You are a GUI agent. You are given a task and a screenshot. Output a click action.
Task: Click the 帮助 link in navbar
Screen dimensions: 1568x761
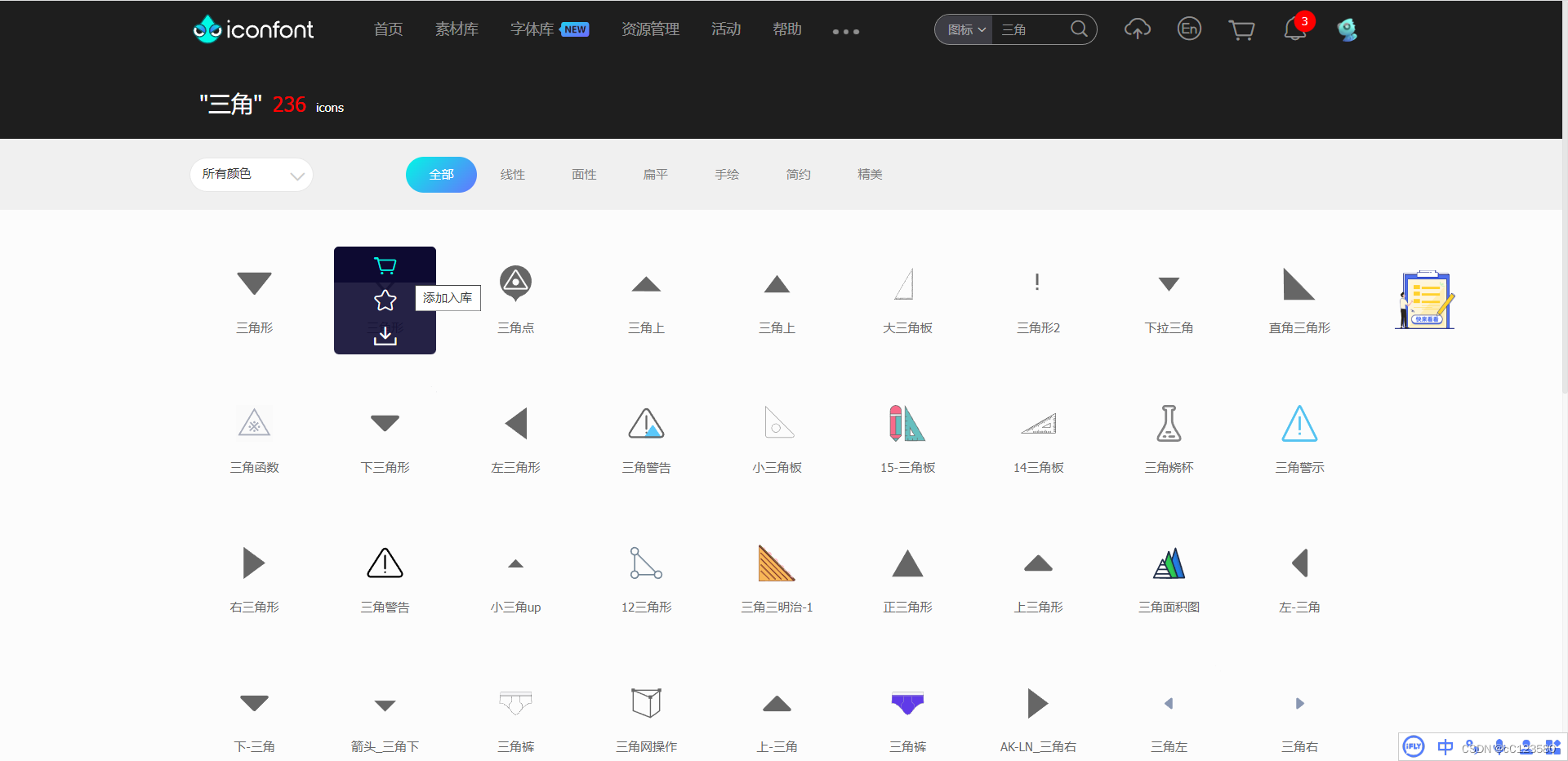pyautogui.click(x=786, y=29)
